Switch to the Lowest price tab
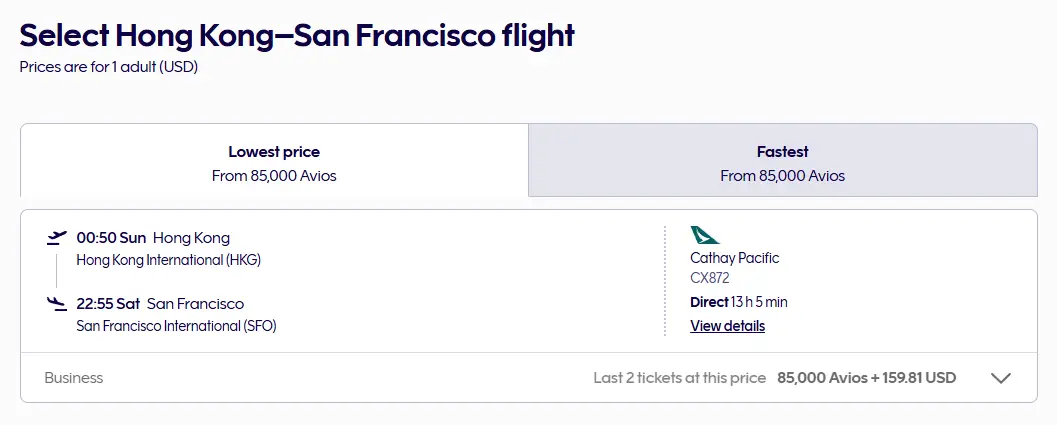The width and height of the screenshot is (1057, 425). (x=274, y=161)
